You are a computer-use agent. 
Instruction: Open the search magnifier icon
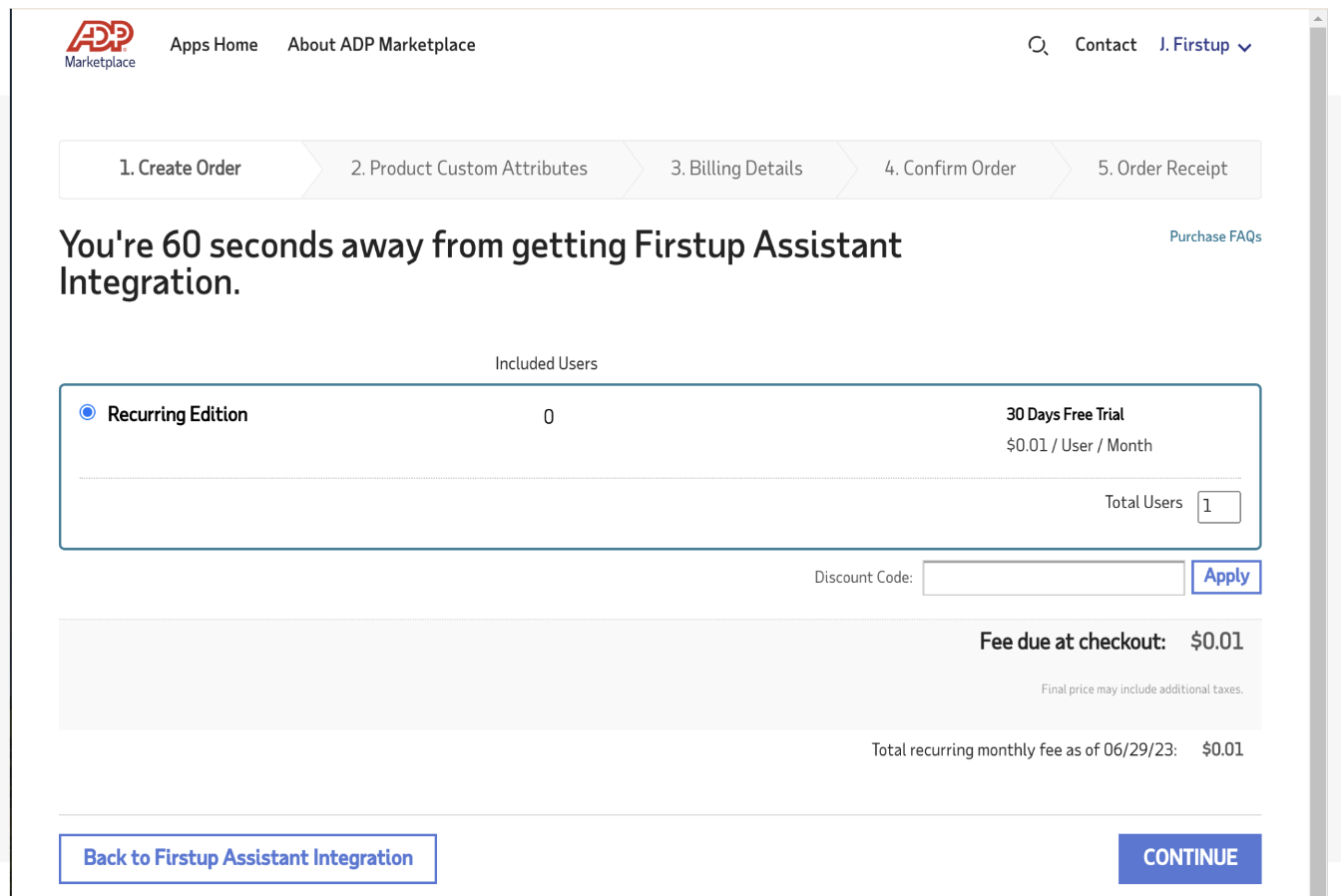[1038, 46]
